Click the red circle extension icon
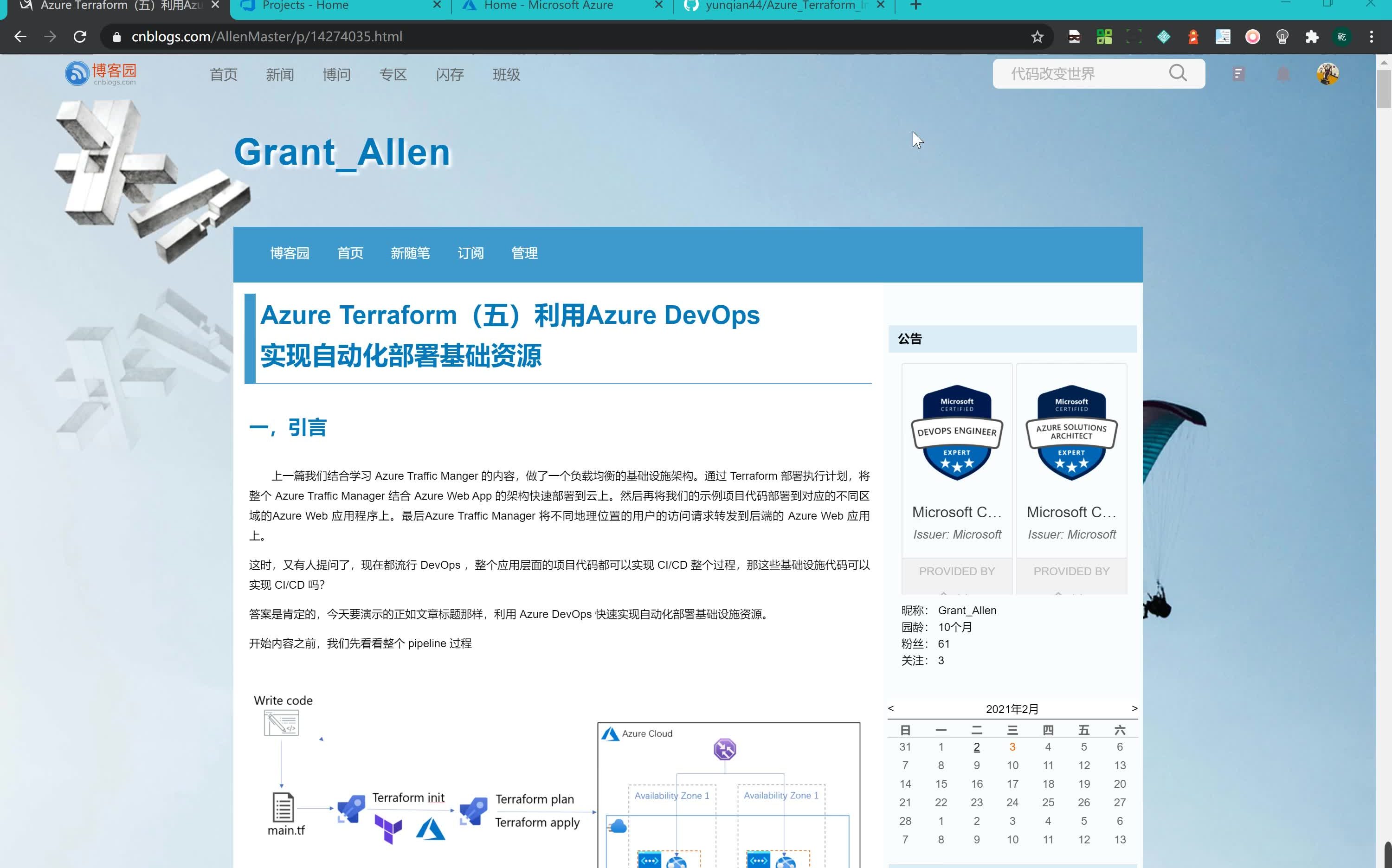The image size is (1392, 868). pos(1252,37)
